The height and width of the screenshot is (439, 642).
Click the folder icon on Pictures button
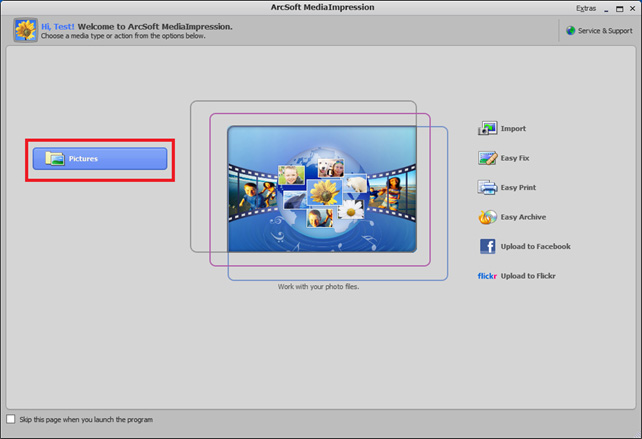point(54,159)
